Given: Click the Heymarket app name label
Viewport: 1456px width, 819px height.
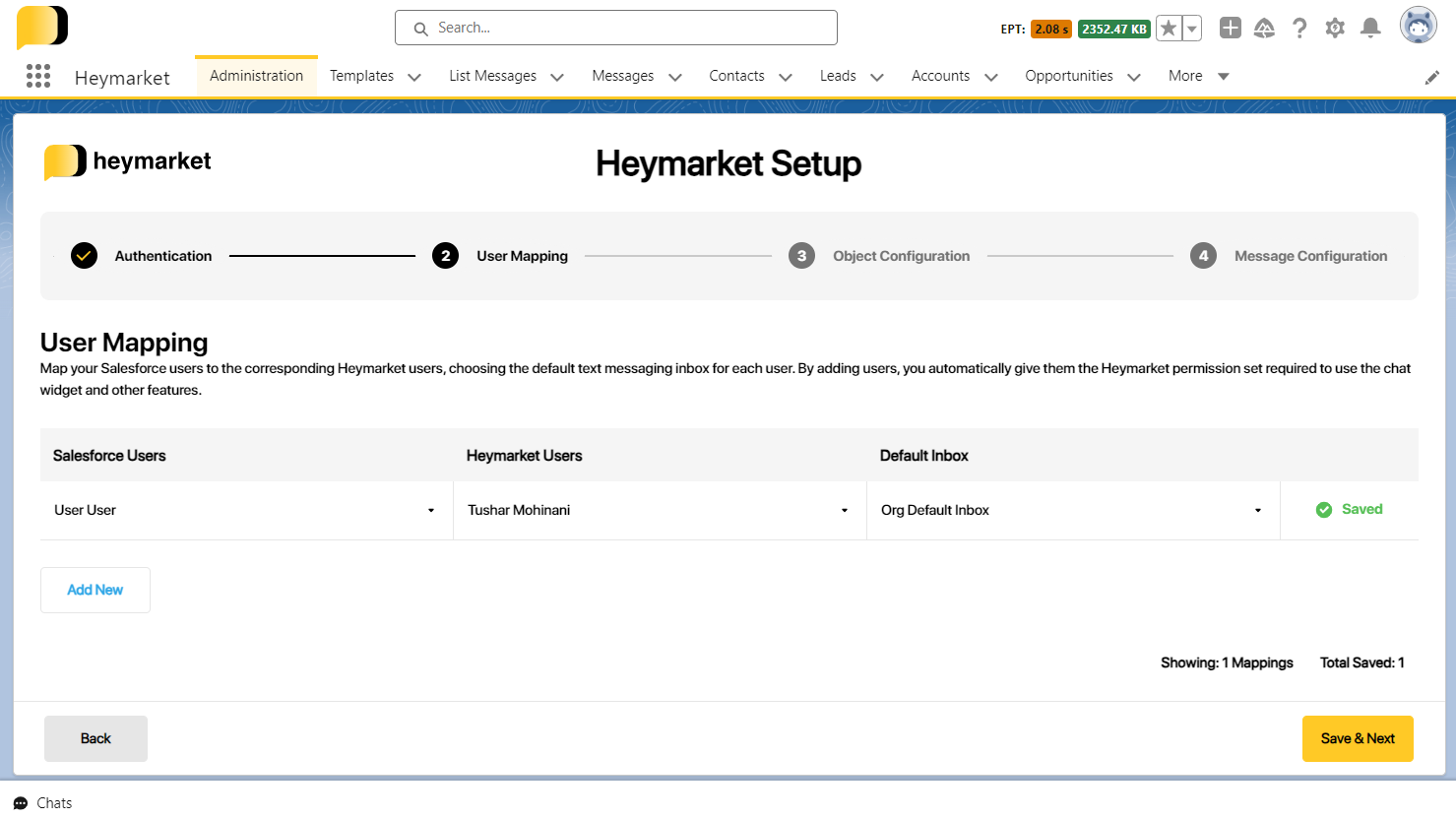Looking at the screenshot, I should (x=122, y=78).
